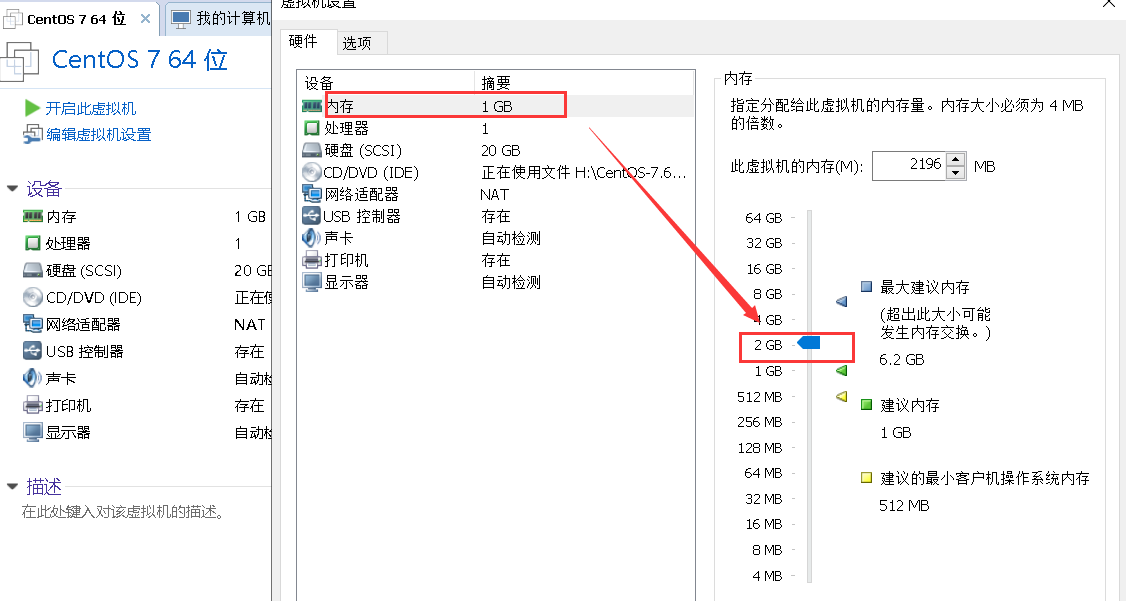Collapse the 设备 section in main window
This screenshot has width=1126, height=601.
coord(12,189)
